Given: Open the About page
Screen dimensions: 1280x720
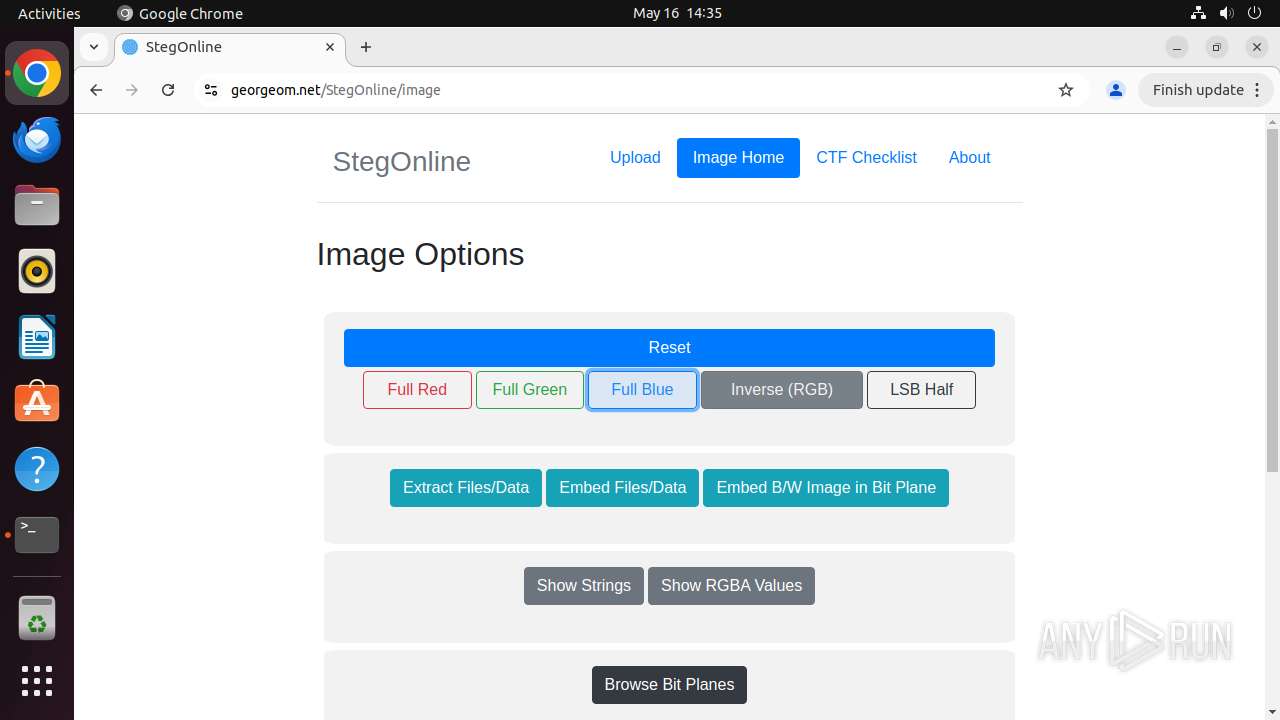Looking at the screenshot, I should coord(969,158).
